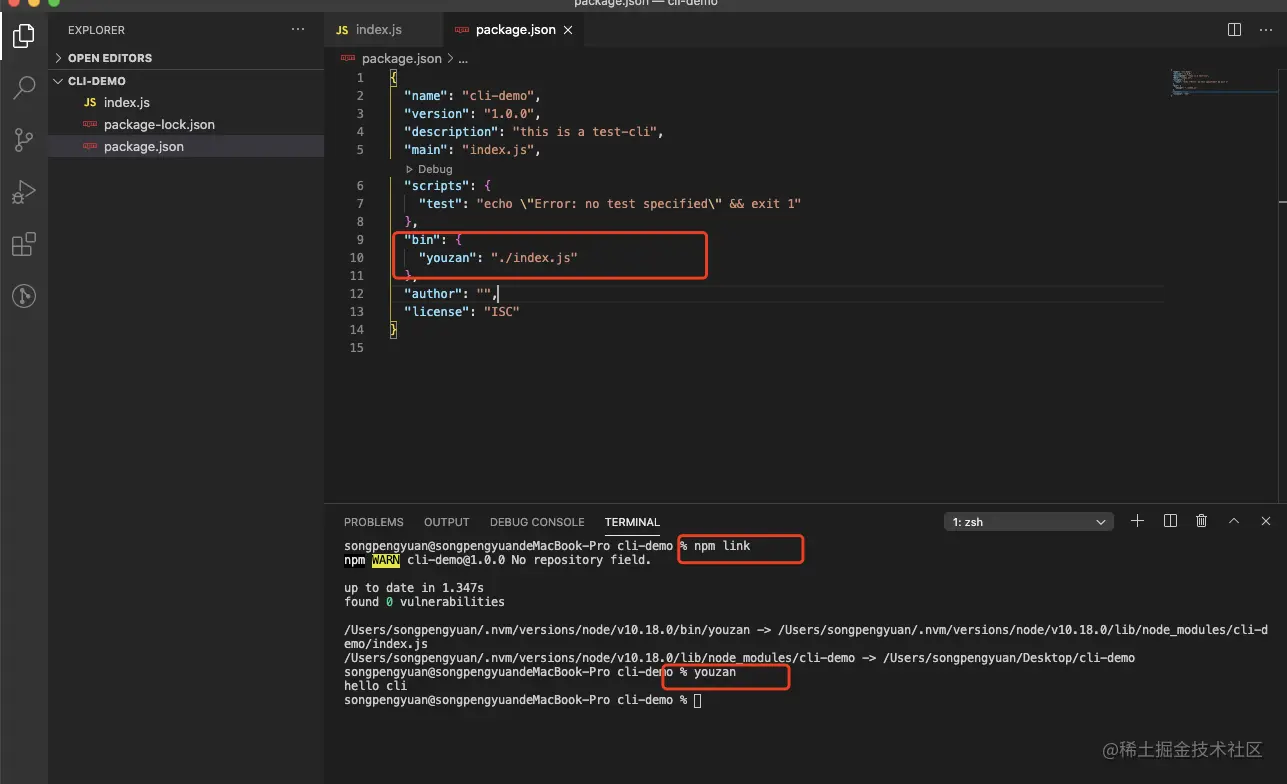The width and height of the screenshot is (1287, 784).
Task: Open Explorer more actions ellipsis
Action: click(298, 30)
